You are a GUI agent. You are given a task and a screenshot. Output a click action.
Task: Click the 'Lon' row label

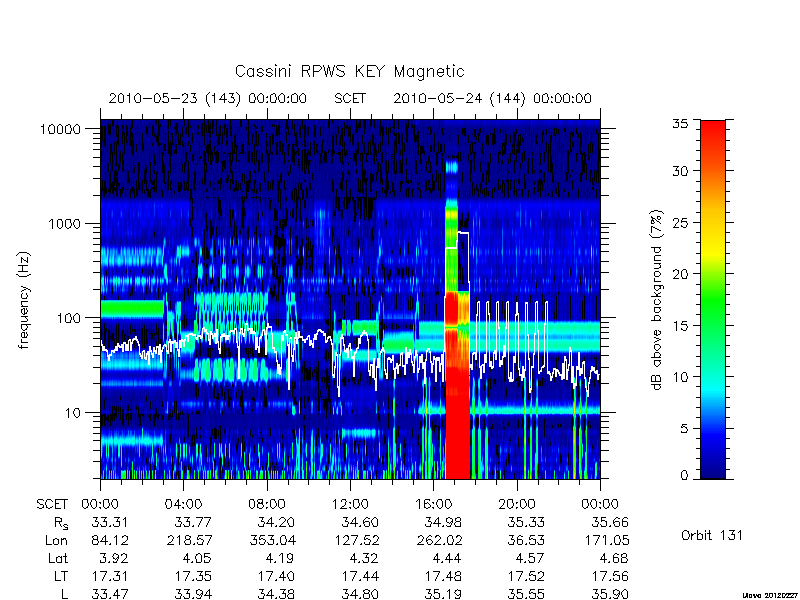tap(56, 540)
